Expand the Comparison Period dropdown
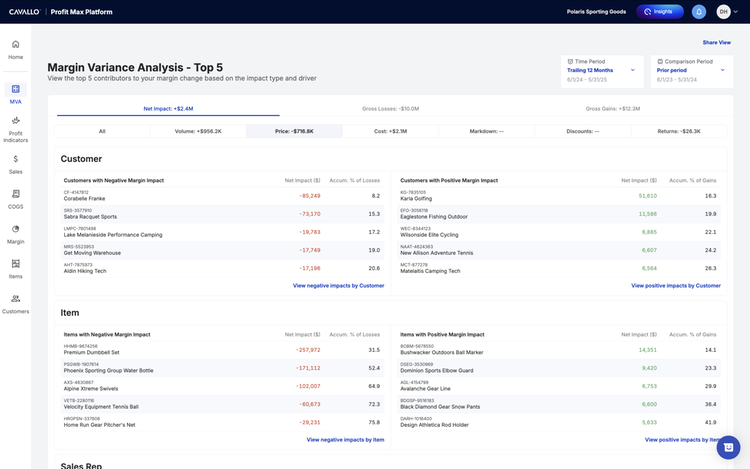The height and width of the screenshot is (469, 750). click(x=692, y=71)
